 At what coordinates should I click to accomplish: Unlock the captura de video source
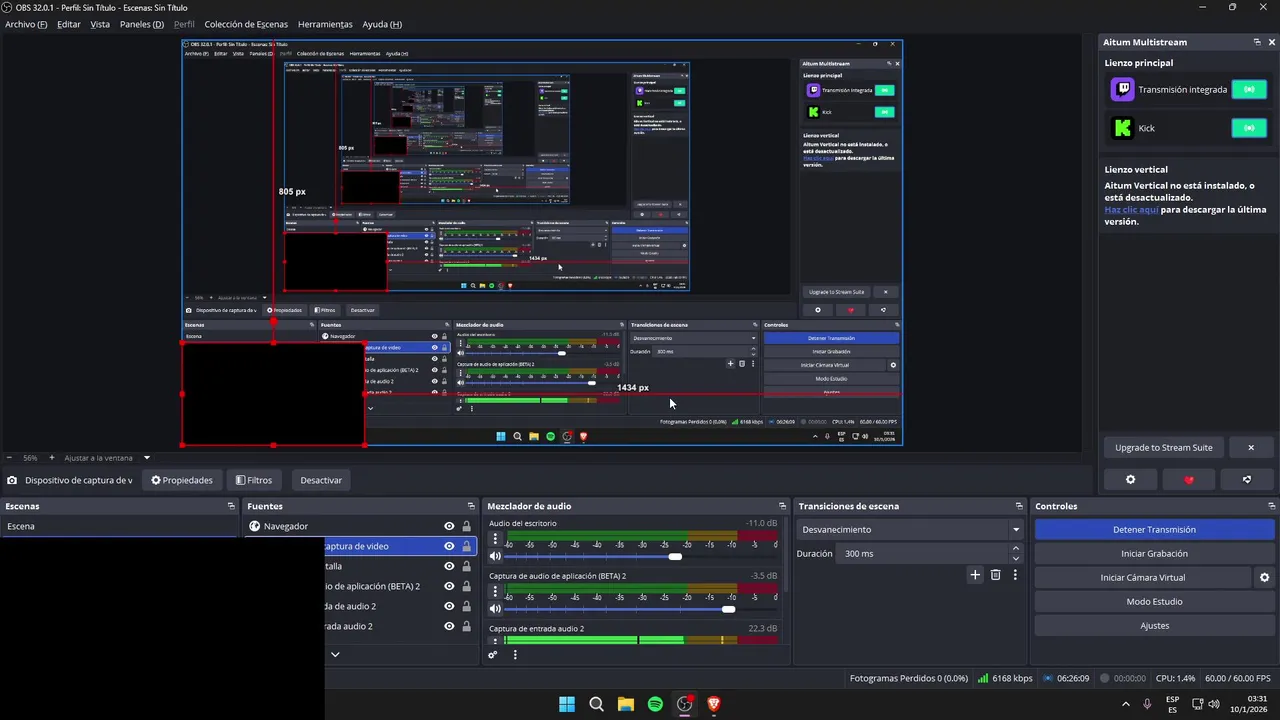[466, 546]
